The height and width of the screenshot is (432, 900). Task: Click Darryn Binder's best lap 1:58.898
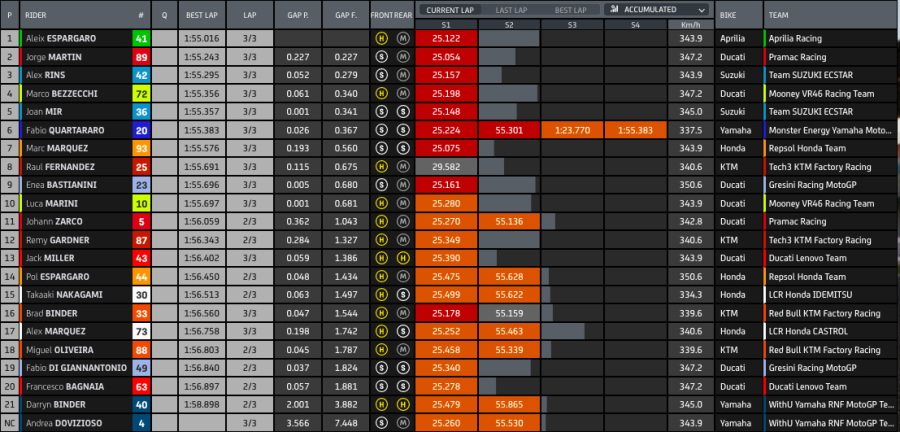(x=201, y=405)
